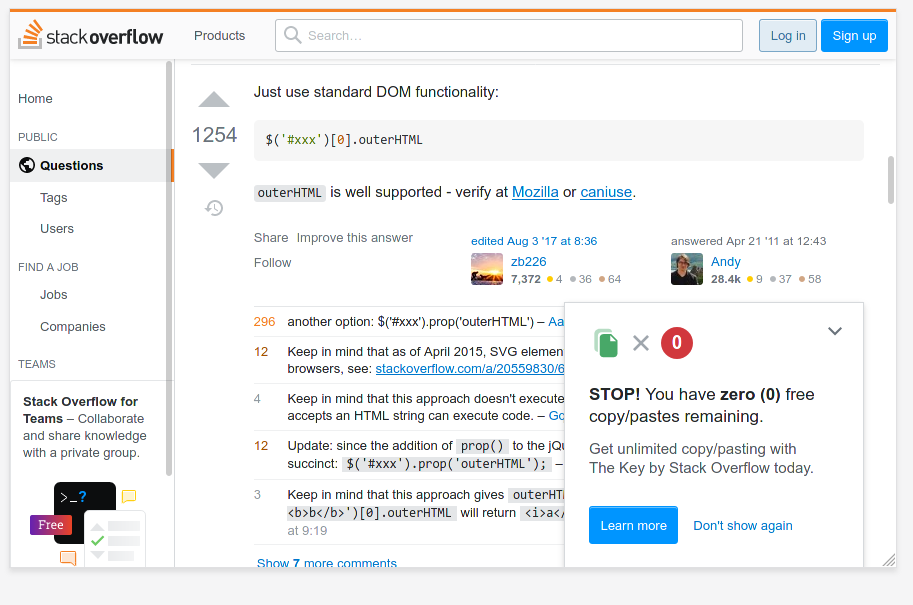Click the yellow speech bubble icon in Teams promo
The height and width of the screenshot is (605, 913).
pyautogui.click(x=129, y=496)
